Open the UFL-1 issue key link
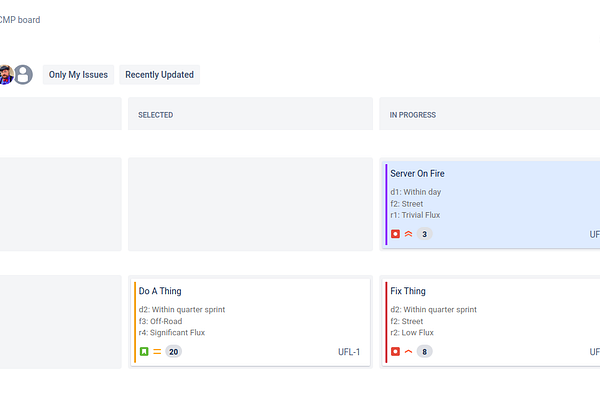 coord(349,352)
